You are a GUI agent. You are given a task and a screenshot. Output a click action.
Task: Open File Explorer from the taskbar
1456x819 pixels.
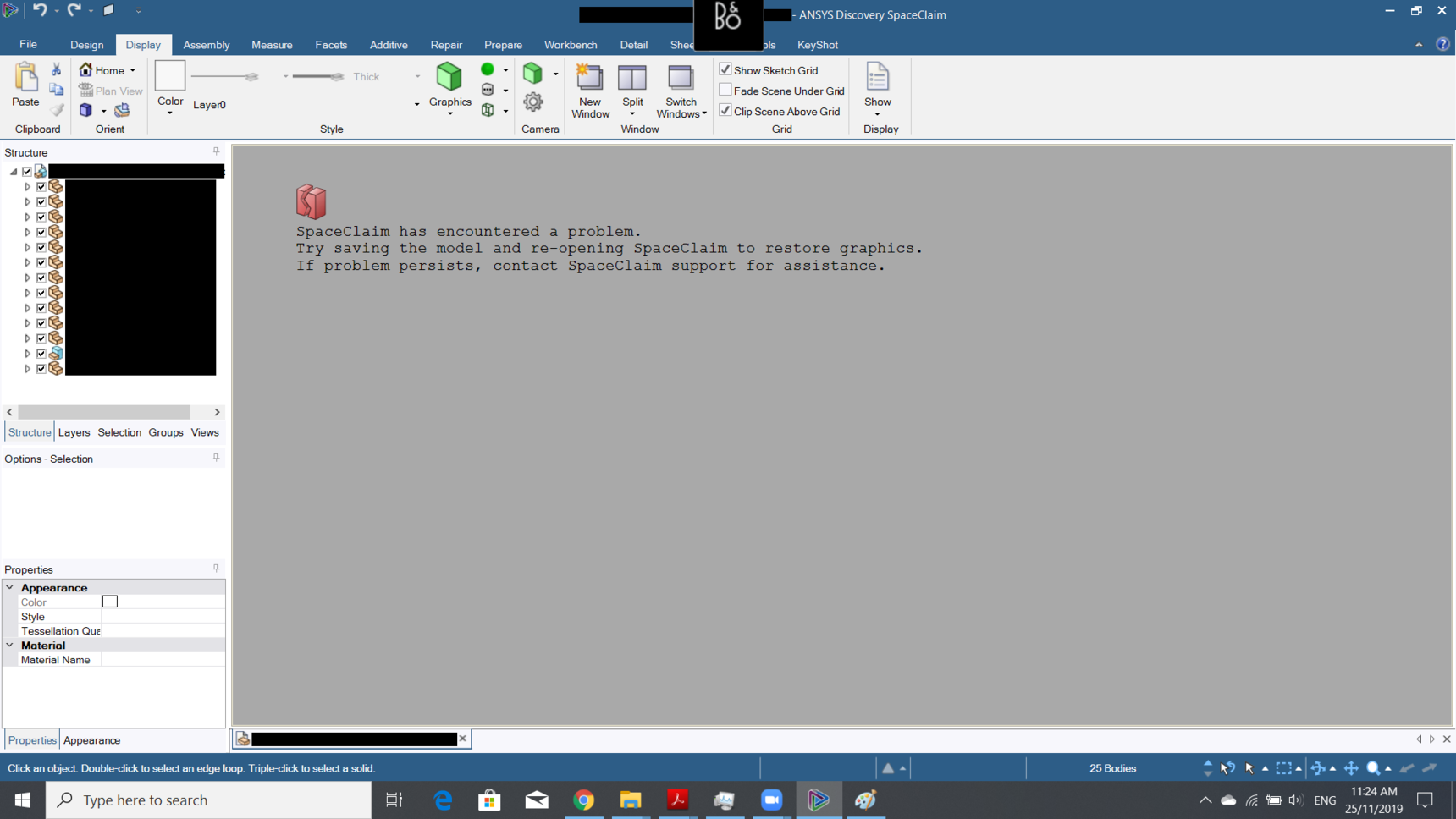631,800
